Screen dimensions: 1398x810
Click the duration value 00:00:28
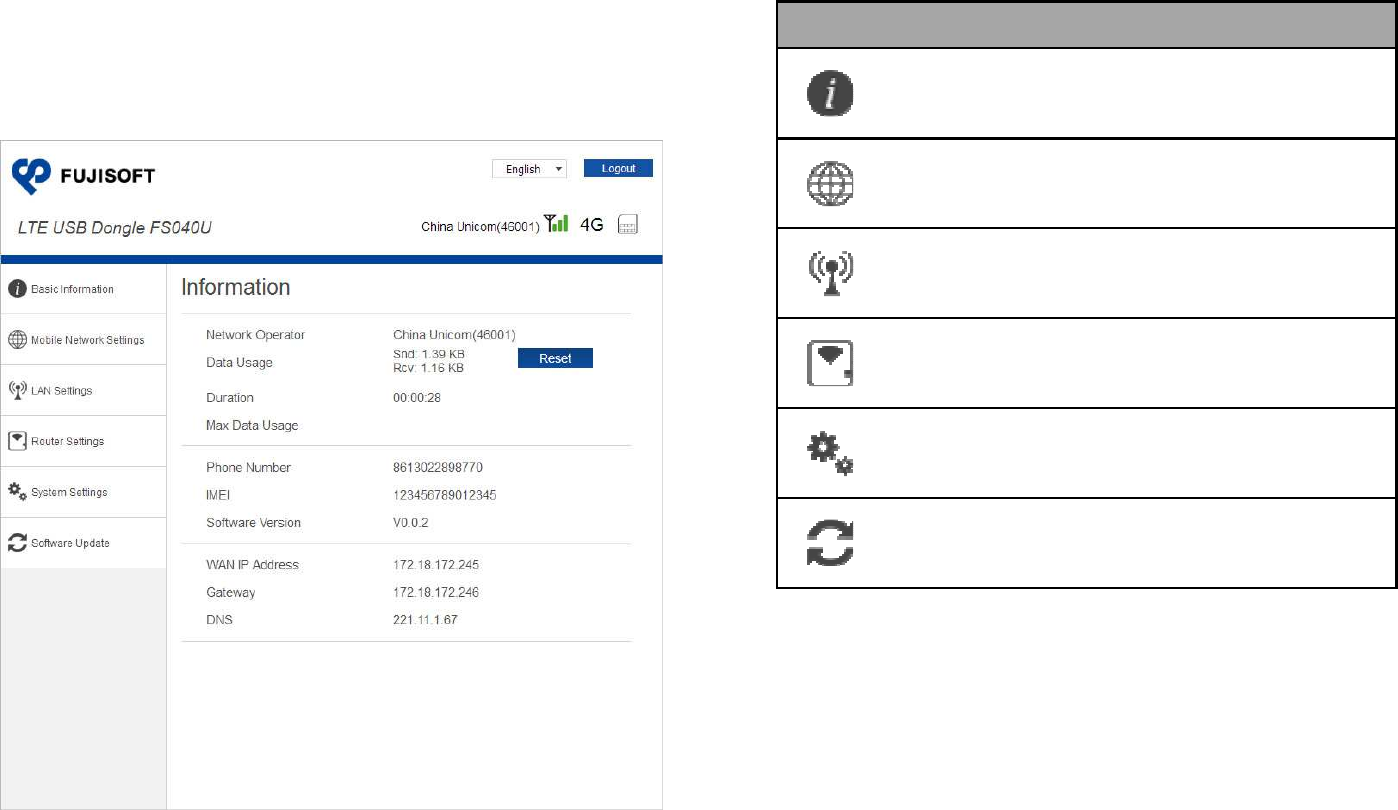click(417, 398)
